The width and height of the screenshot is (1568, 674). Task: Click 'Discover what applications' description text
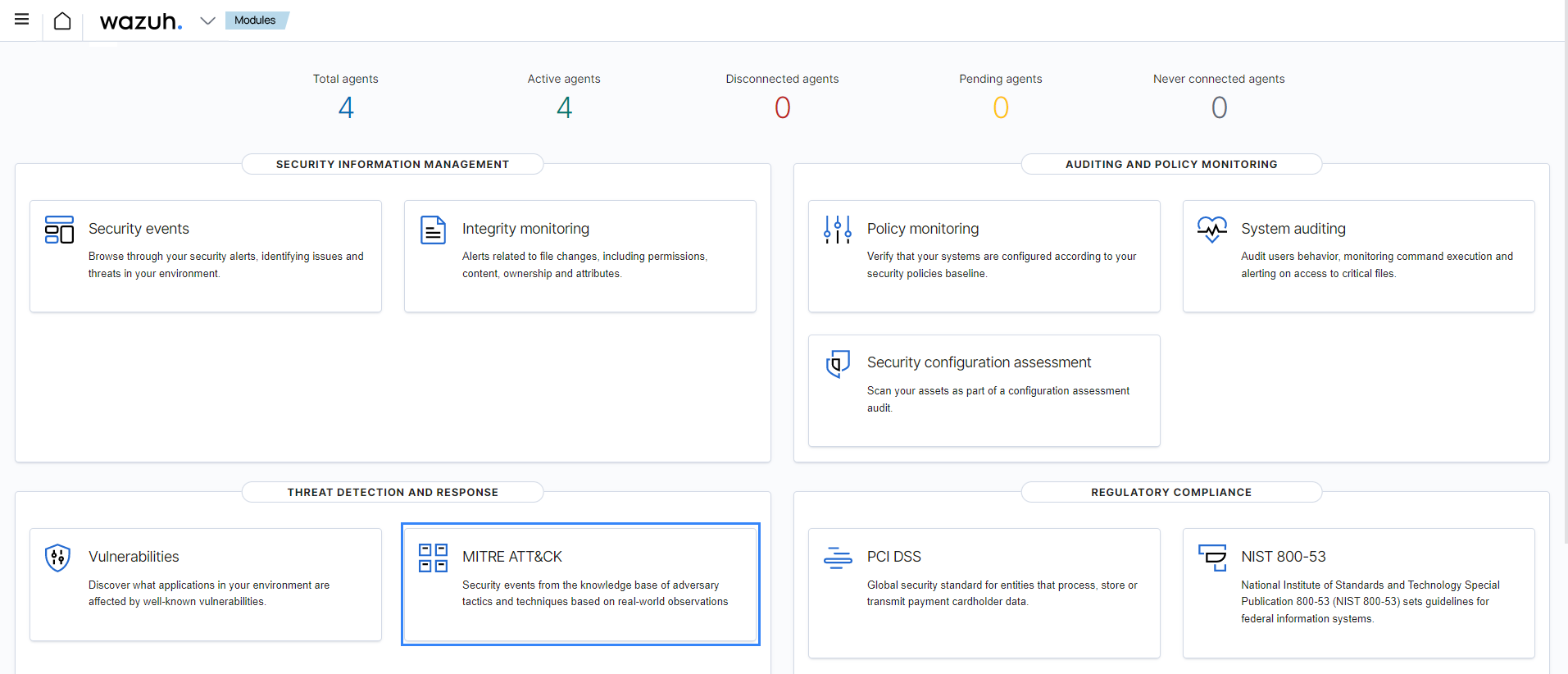pos(209,593)
